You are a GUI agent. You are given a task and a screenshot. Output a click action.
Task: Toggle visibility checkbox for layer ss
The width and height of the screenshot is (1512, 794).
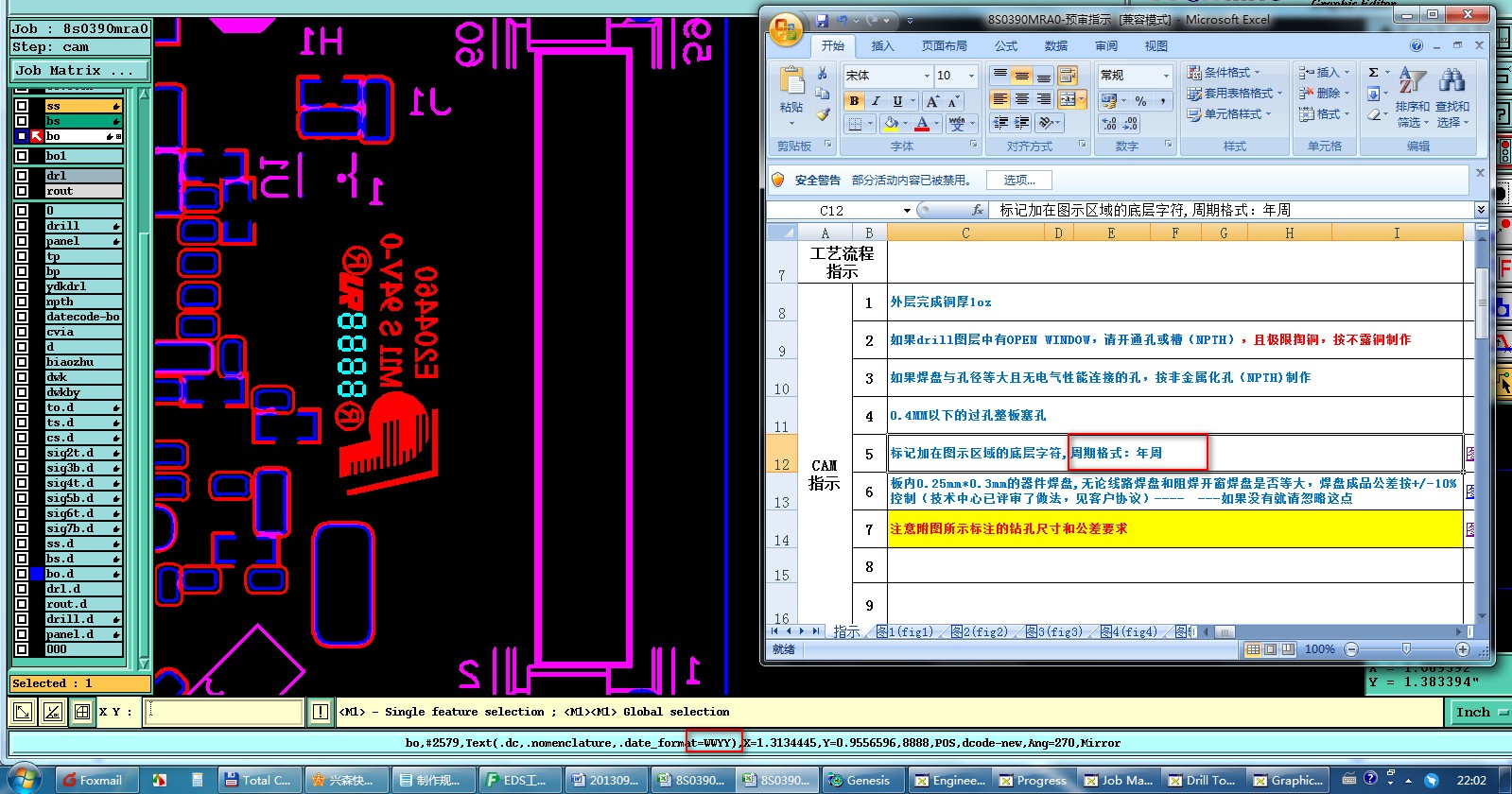22,106
